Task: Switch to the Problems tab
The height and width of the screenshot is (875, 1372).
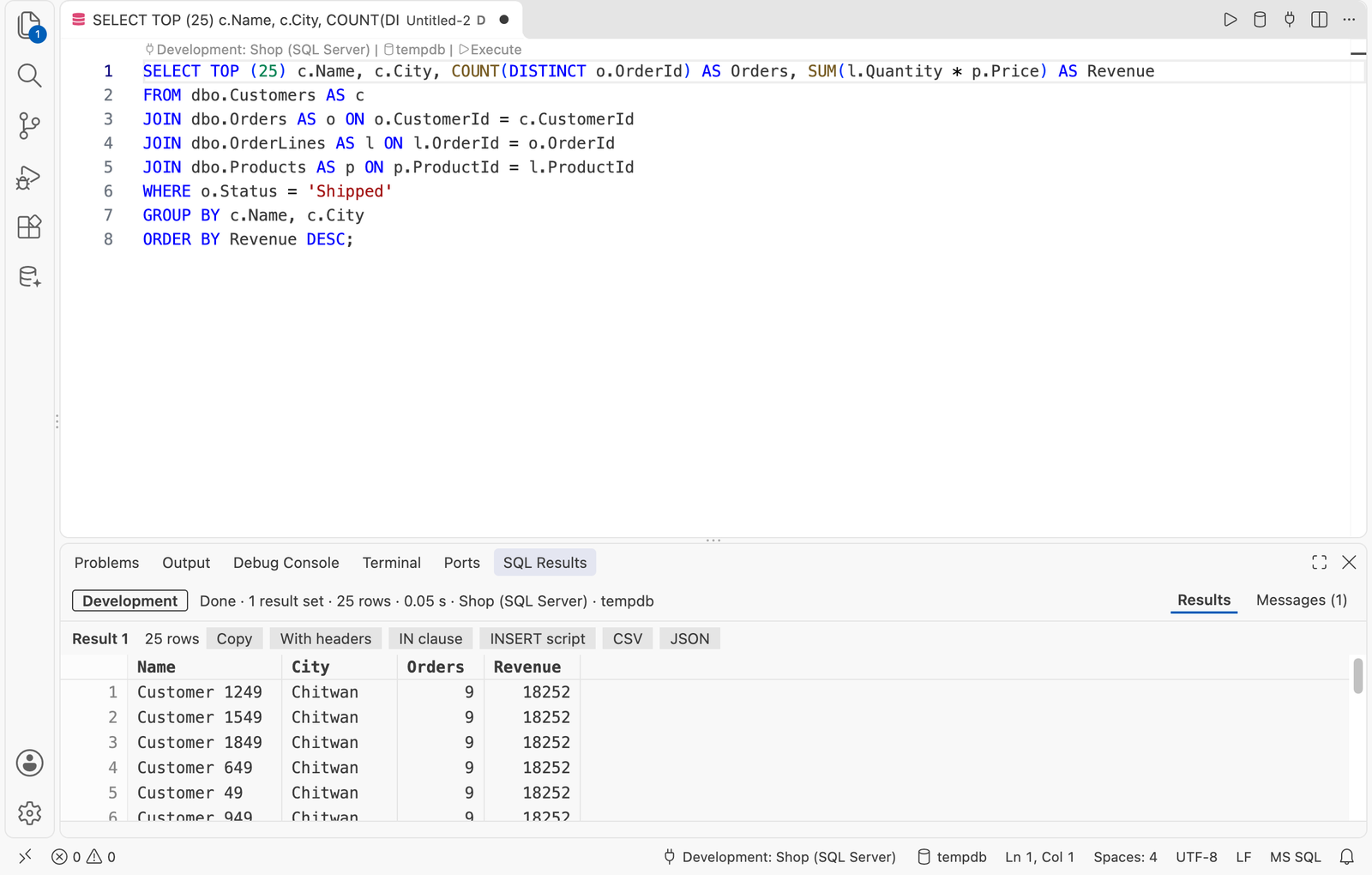Action: click(106, 563)
